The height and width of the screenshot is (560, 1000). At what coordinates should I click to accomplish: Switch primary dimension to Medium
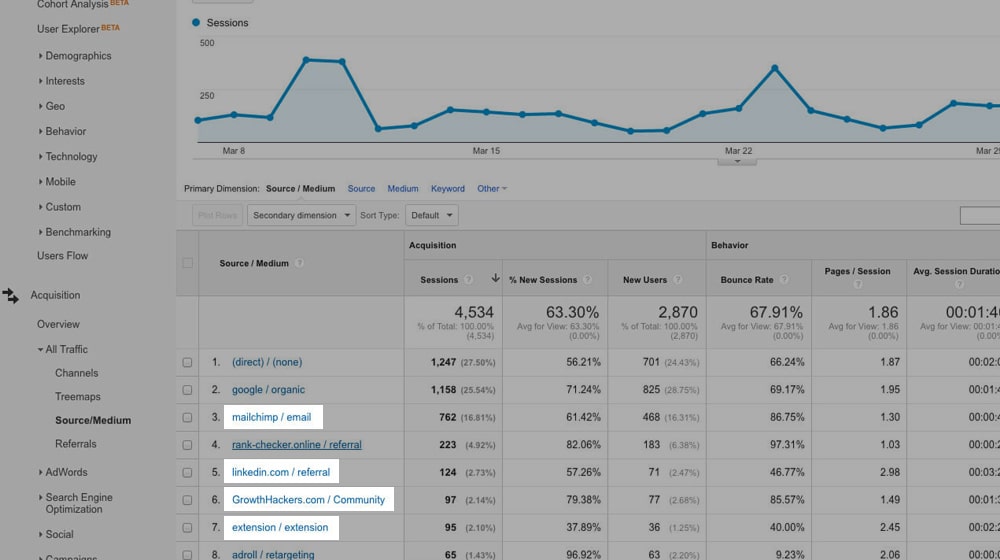tap(403, 189)
